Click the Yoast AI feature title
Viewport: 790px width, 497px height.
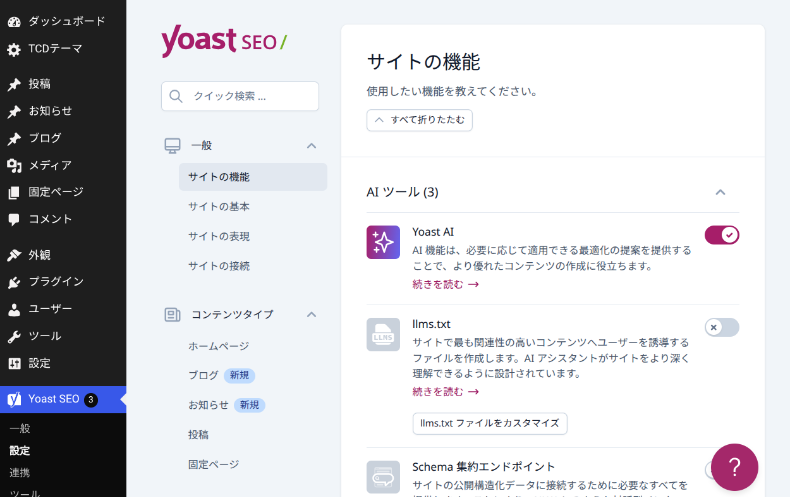point(433,232)
